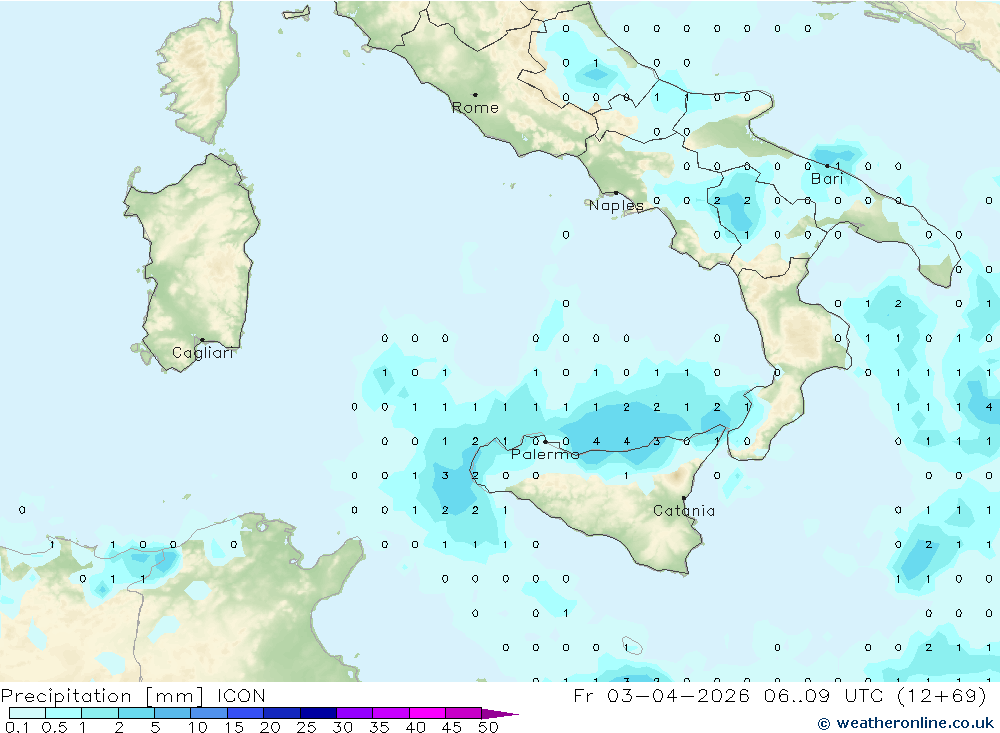Pick legend swatch between 2 and 5

pyautogui.click(x=136, y=713)
